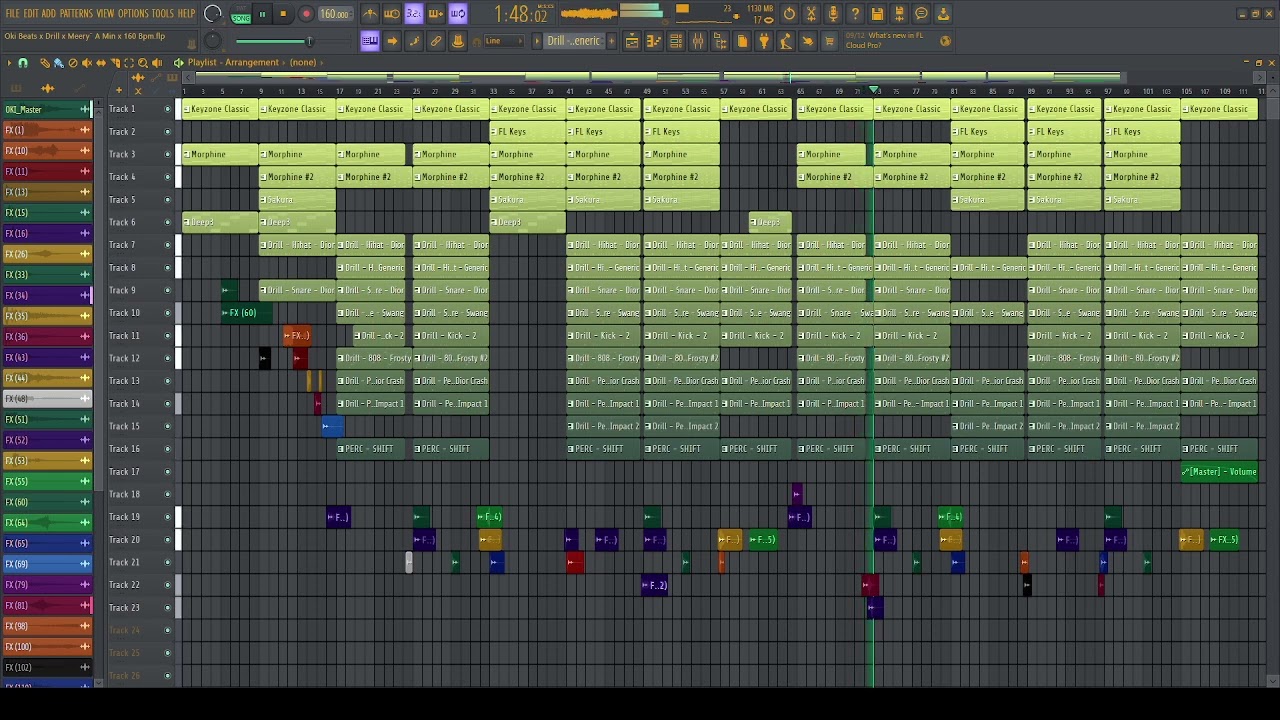Select the playlist slip tool
Viewport: 1280px width, 720px height.
click(x=101, y=63)
